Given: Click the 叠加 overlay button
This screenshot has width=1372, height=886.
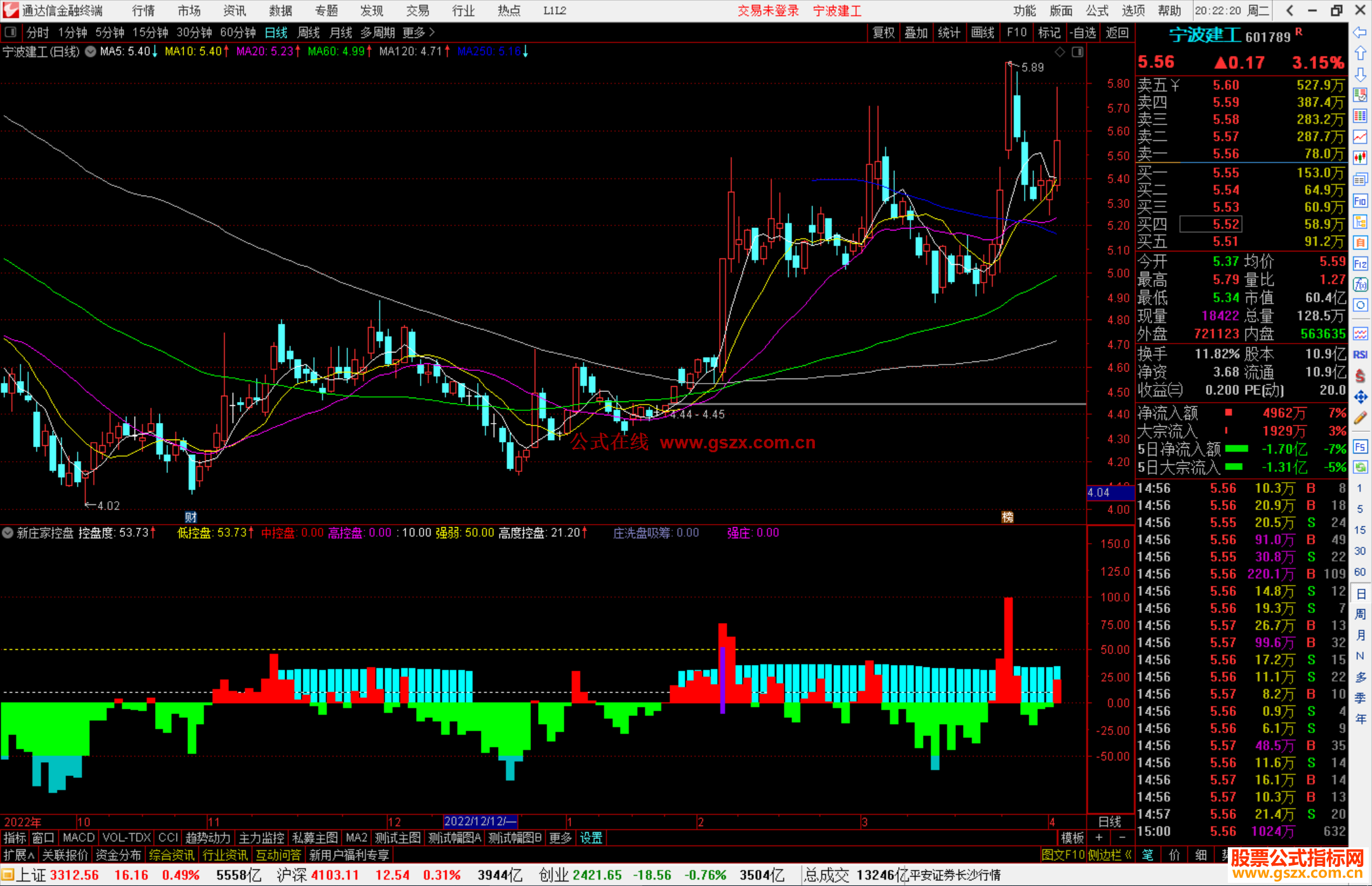Looking at the screenshot, I should 917,32.
